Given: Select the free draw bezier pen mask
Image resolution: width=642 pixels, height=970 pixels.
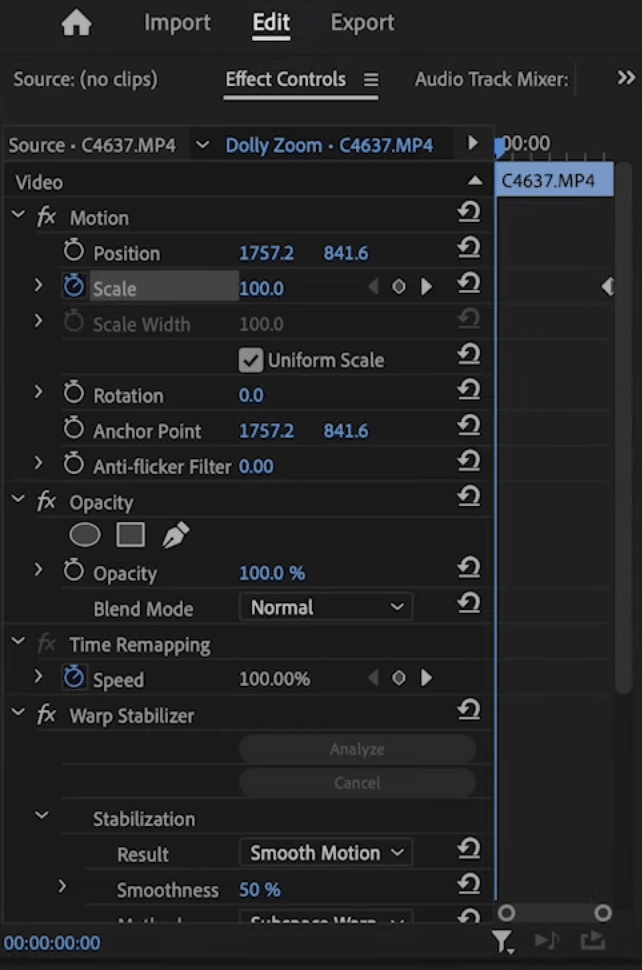Looking at the screenshot, I should coord(176,536).
